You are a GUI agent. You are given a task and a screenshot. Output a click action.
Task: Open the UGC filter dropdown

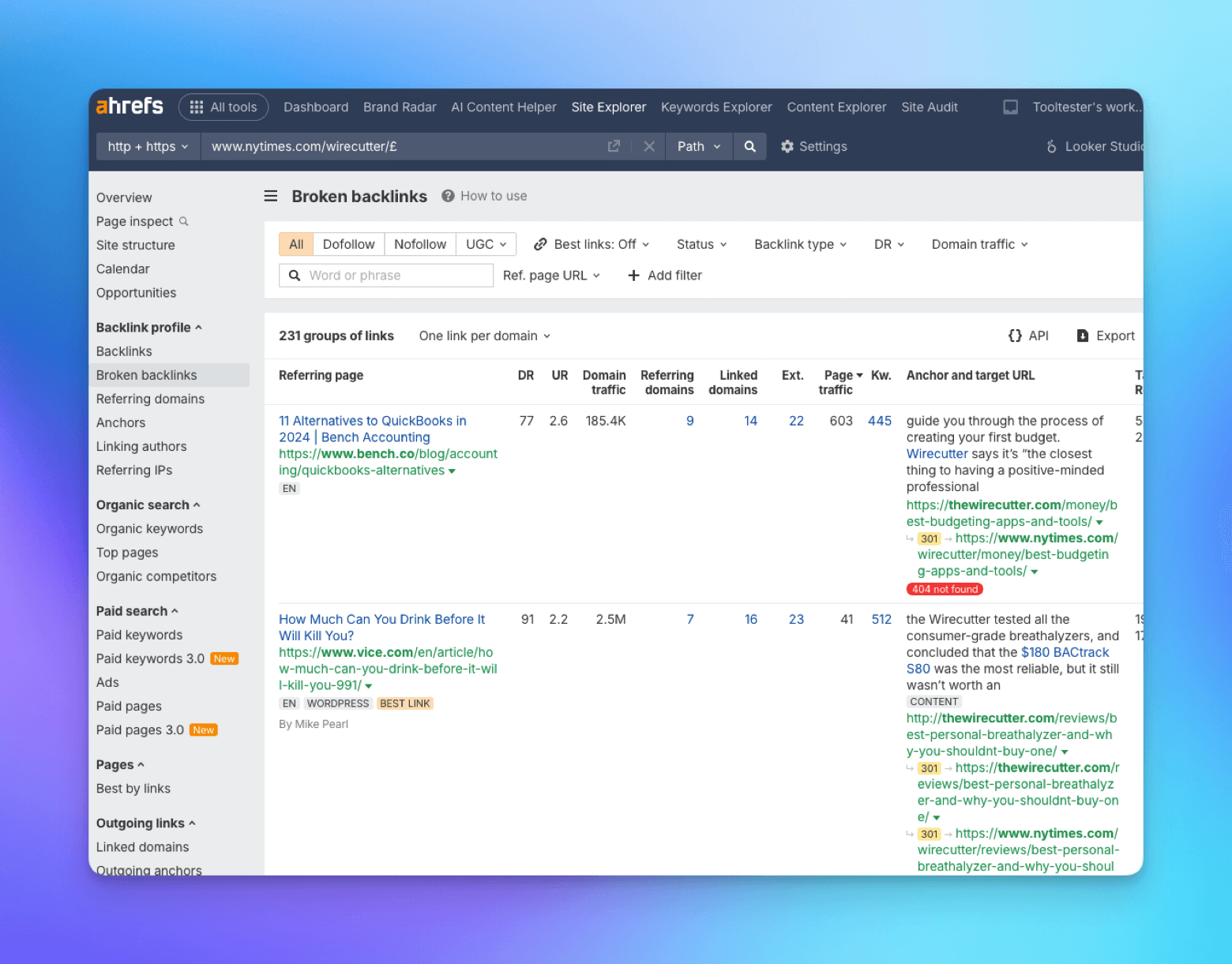[x=486, y=244]
